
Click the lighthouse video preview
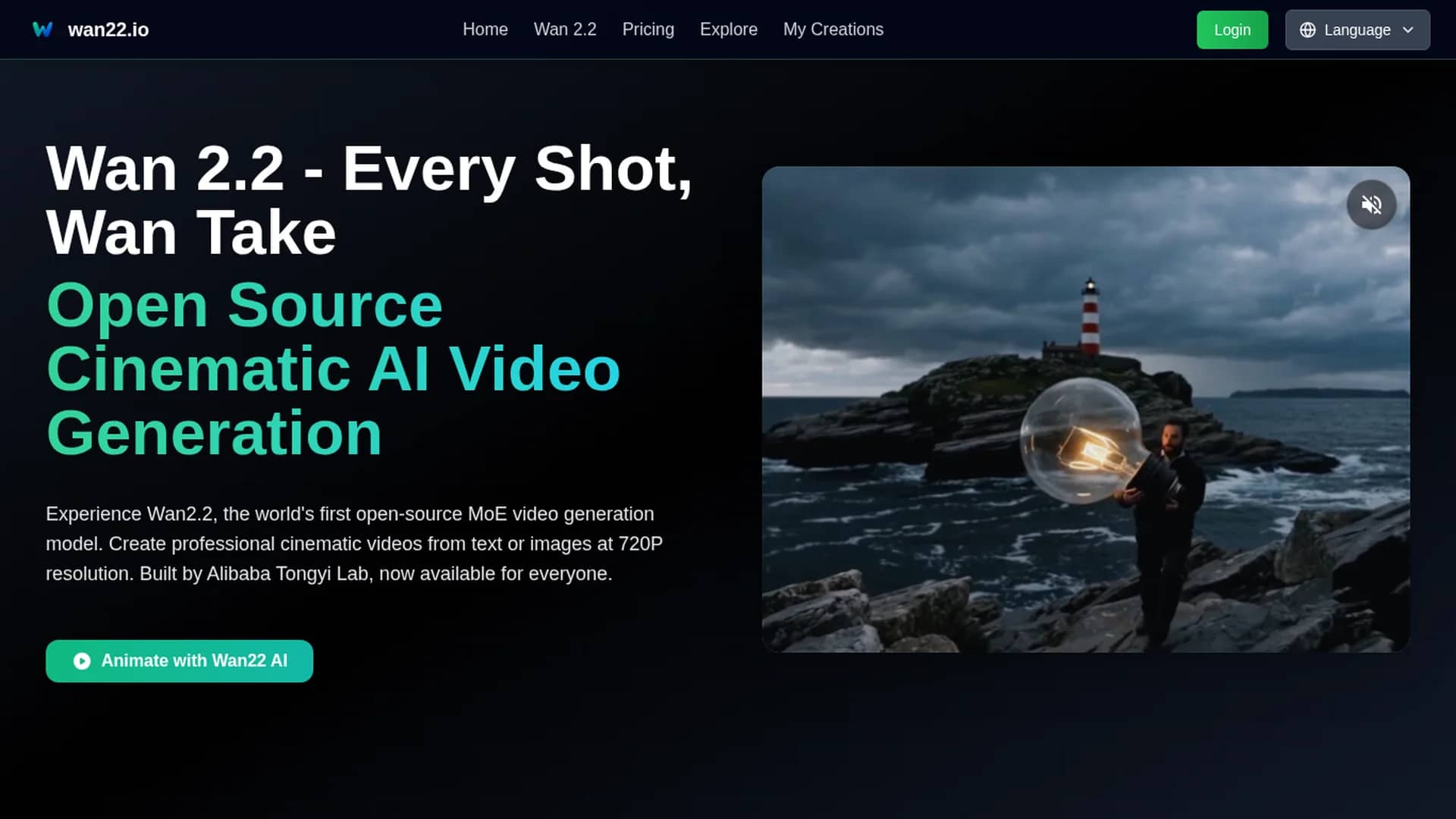1086,409
